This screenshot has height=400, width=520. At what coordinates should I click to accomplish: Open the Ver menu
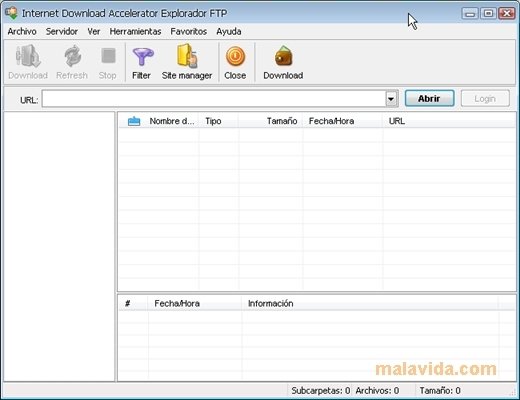coord(94,31)
